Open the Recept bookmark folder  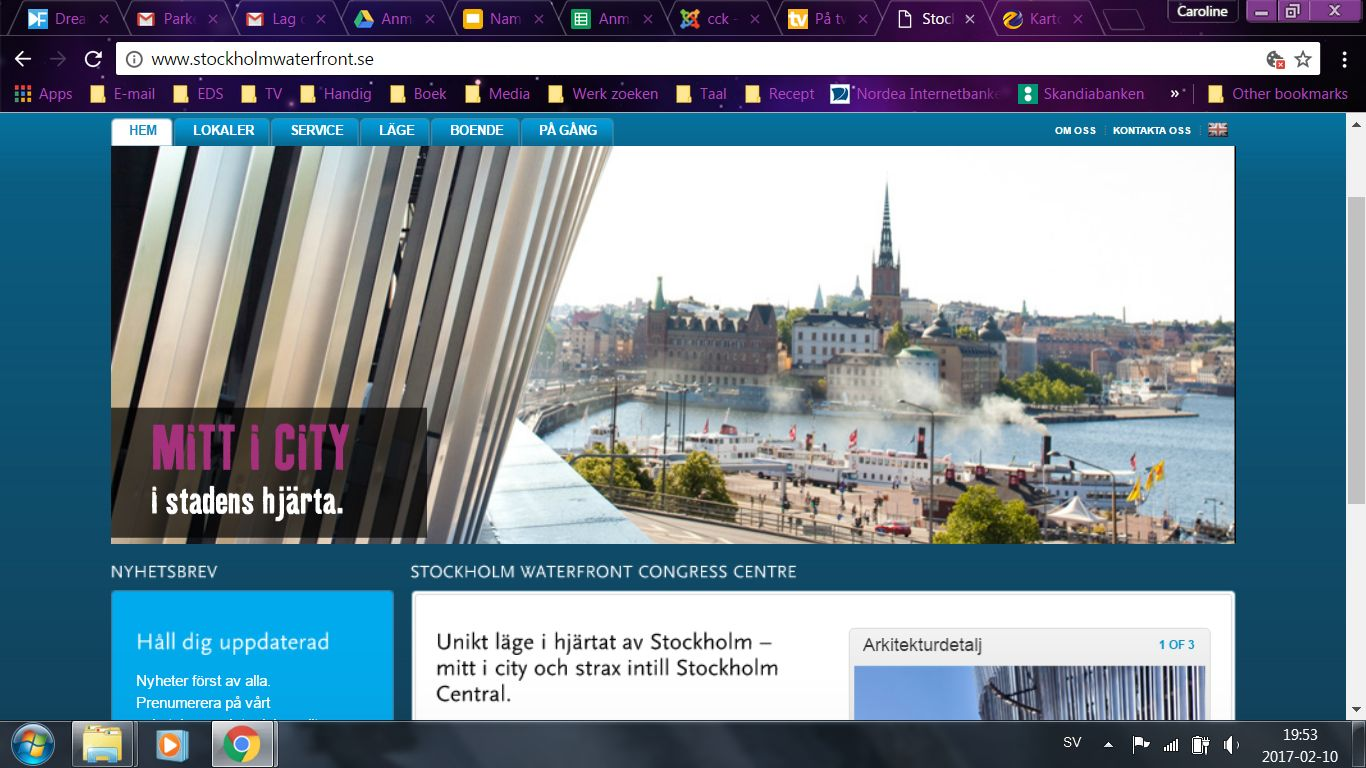pos(780,94)
